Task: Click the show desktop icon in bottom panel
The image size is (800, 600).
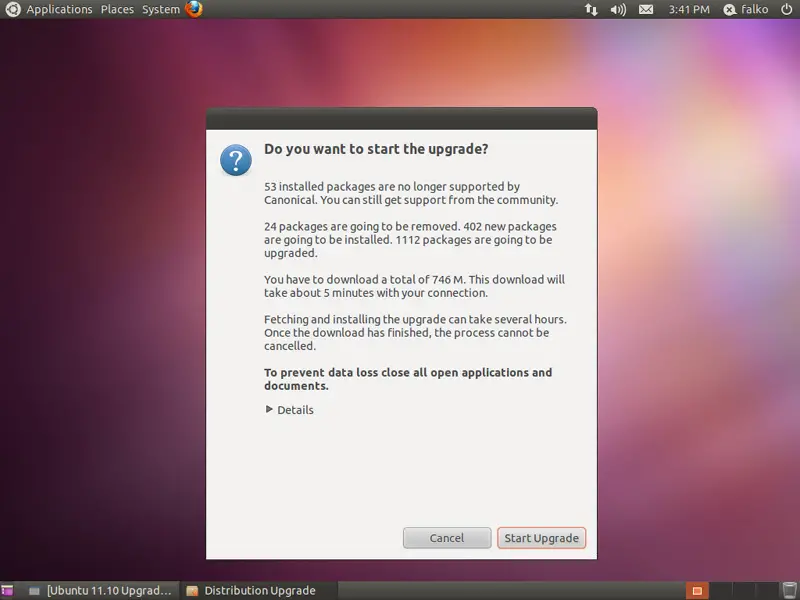Action: coord(7,591)
